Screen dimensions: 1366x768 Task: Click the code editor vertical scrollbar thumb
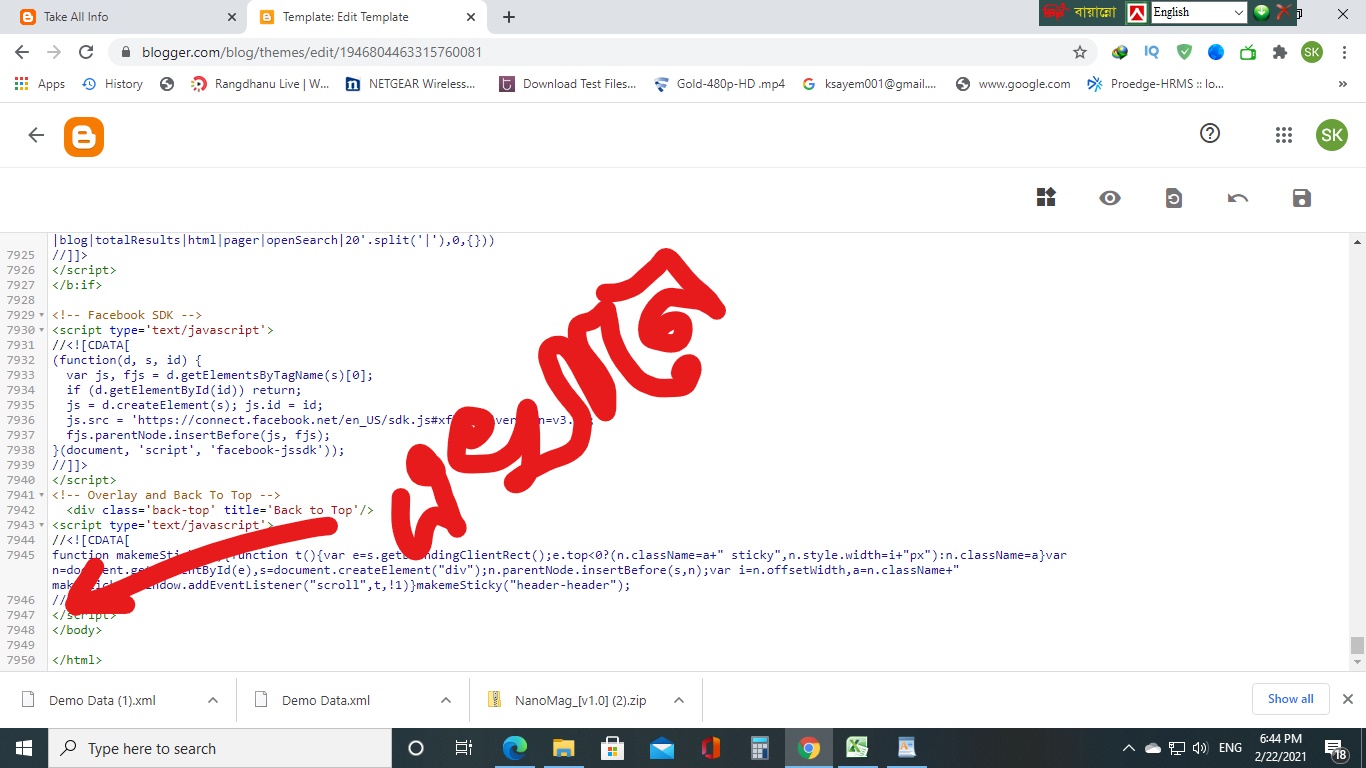click(1357, 646)
